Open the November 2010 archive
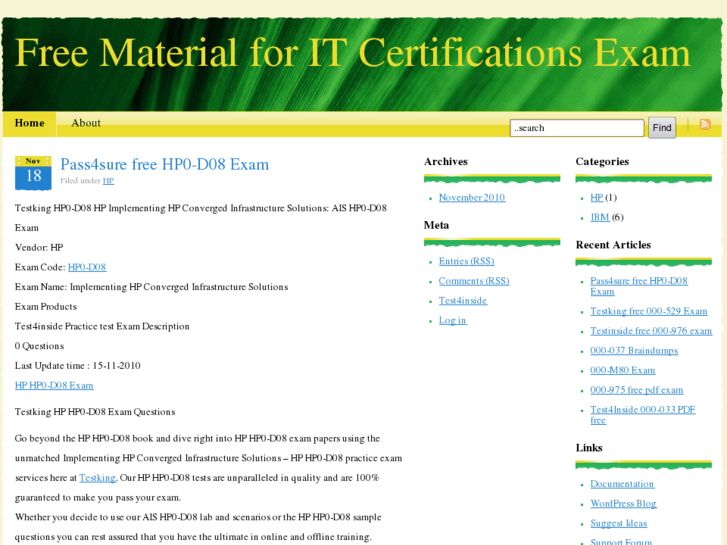Viewport: 727px width, 545px height. (472, 198)
